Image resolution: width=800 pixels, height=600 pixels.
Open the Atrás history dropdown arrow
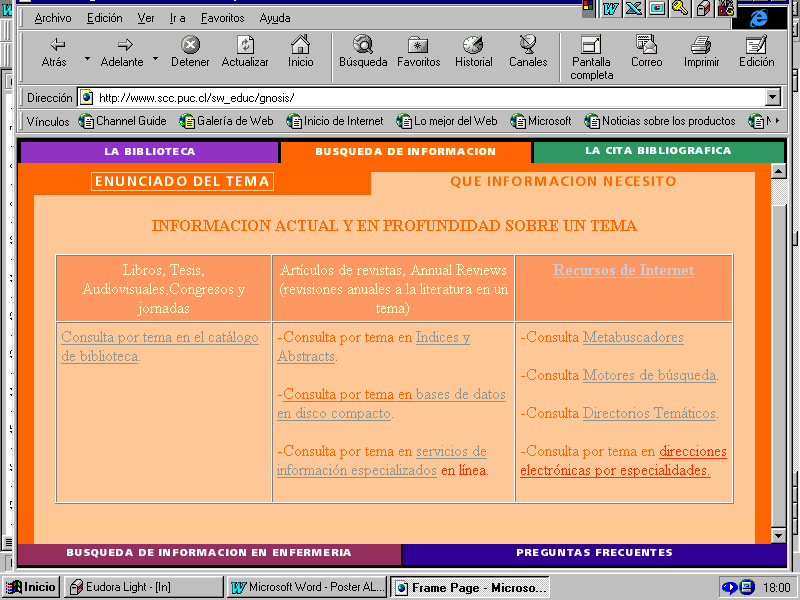coord(87,58)
